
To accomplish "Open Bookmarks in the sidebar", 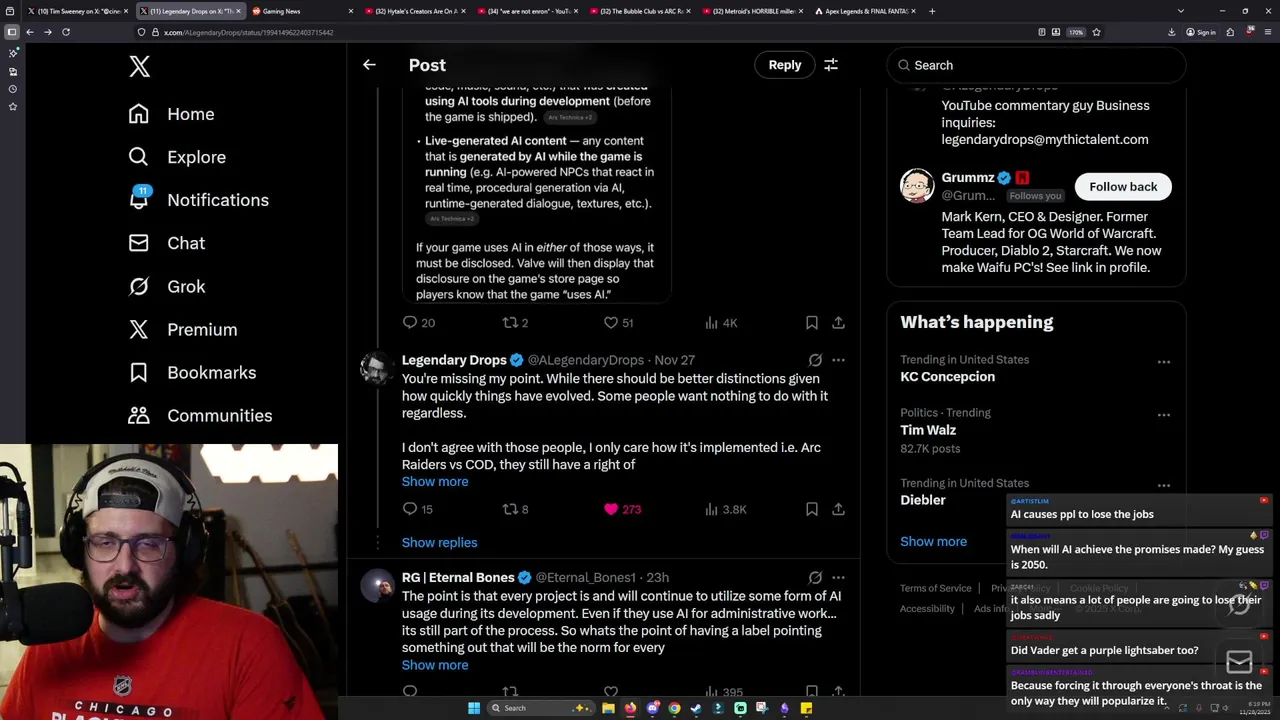I will pos(192,372).
